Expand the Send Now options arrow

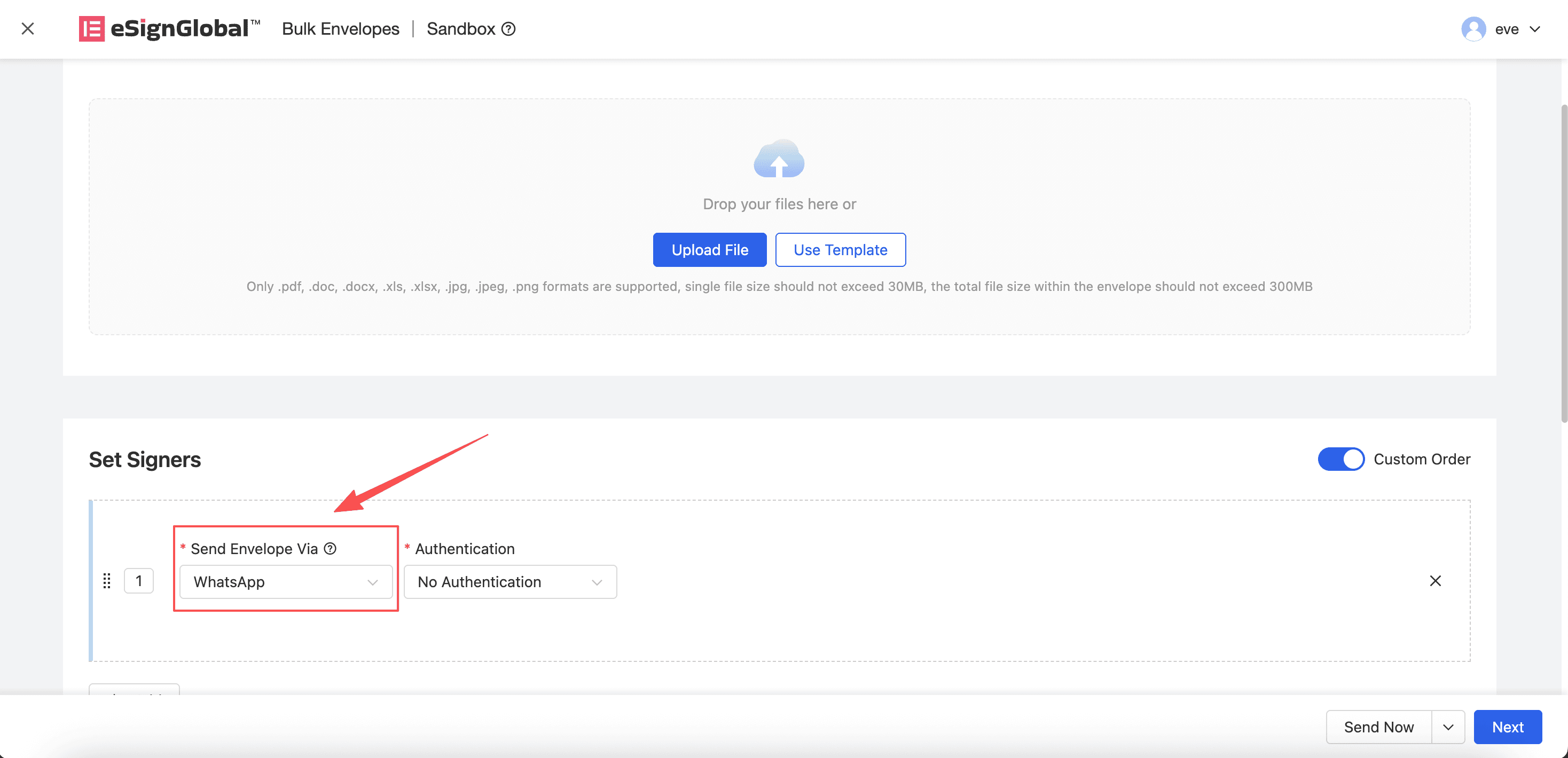1448,727
